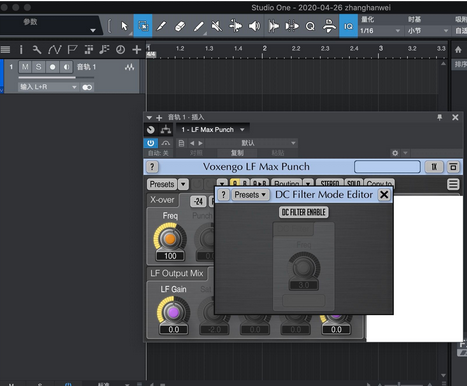This screenshot has width=467, height=386.
Task: Adjust the purple LF Gain knob
Action: point(173,312)
